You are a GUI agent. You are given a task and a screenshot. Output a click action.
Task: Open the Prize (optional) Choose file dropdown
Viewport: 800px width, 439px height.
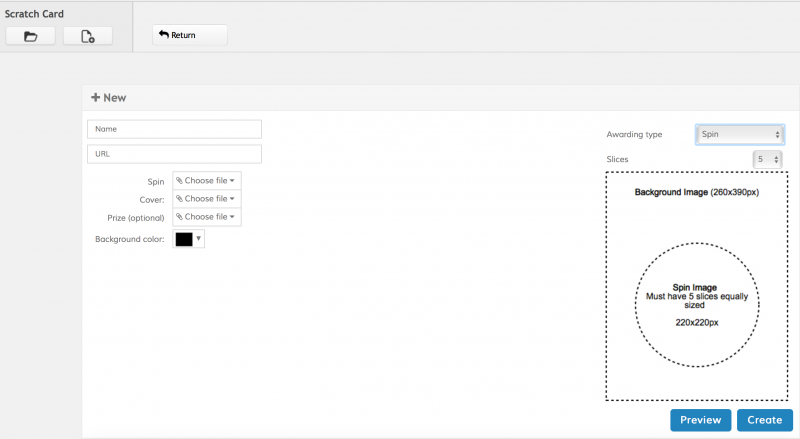click(206, 217)
